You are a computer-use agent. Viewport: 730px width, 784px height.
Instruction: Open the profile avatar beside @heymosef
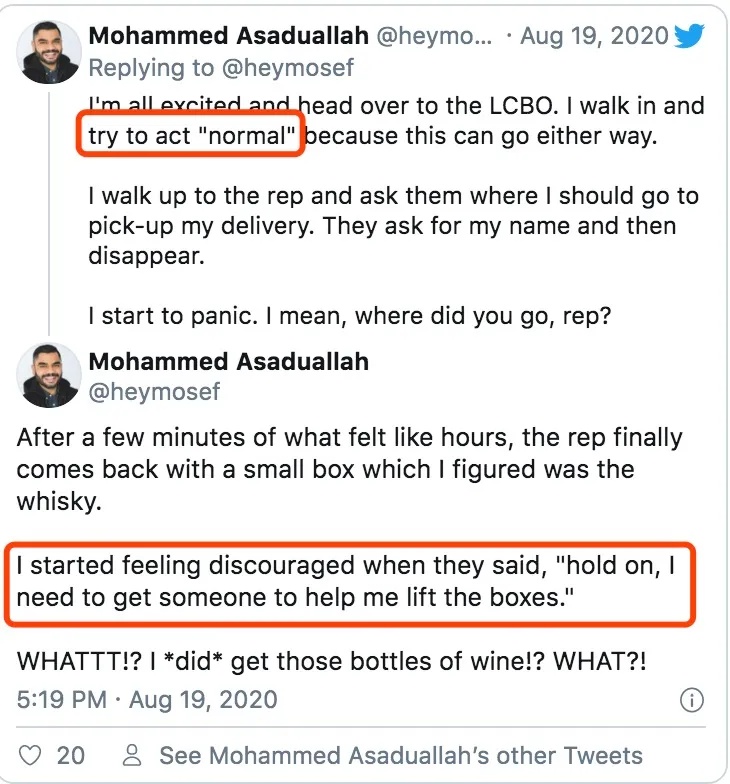(49, 375)
